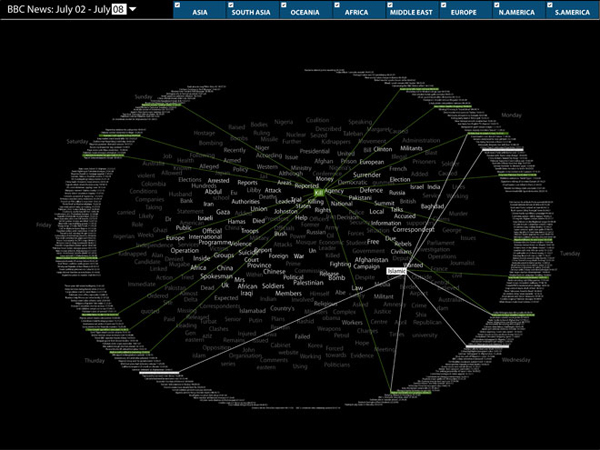Select the word 'Operation'
This screenshot has height=450, width=600.
184,251
